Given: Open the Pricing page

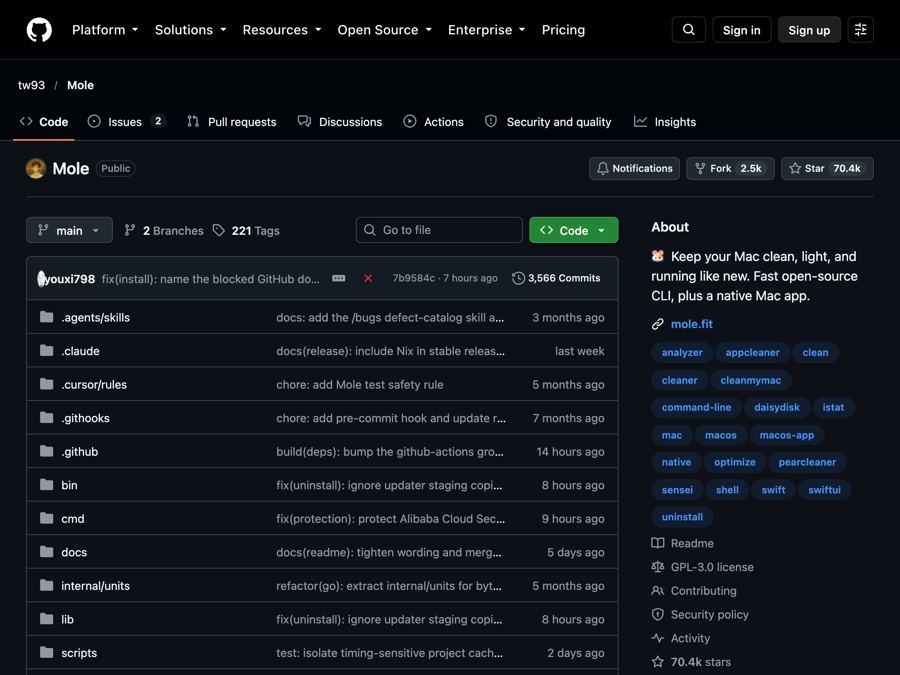Looking at the screenshot, I should (x=563, y=30).
